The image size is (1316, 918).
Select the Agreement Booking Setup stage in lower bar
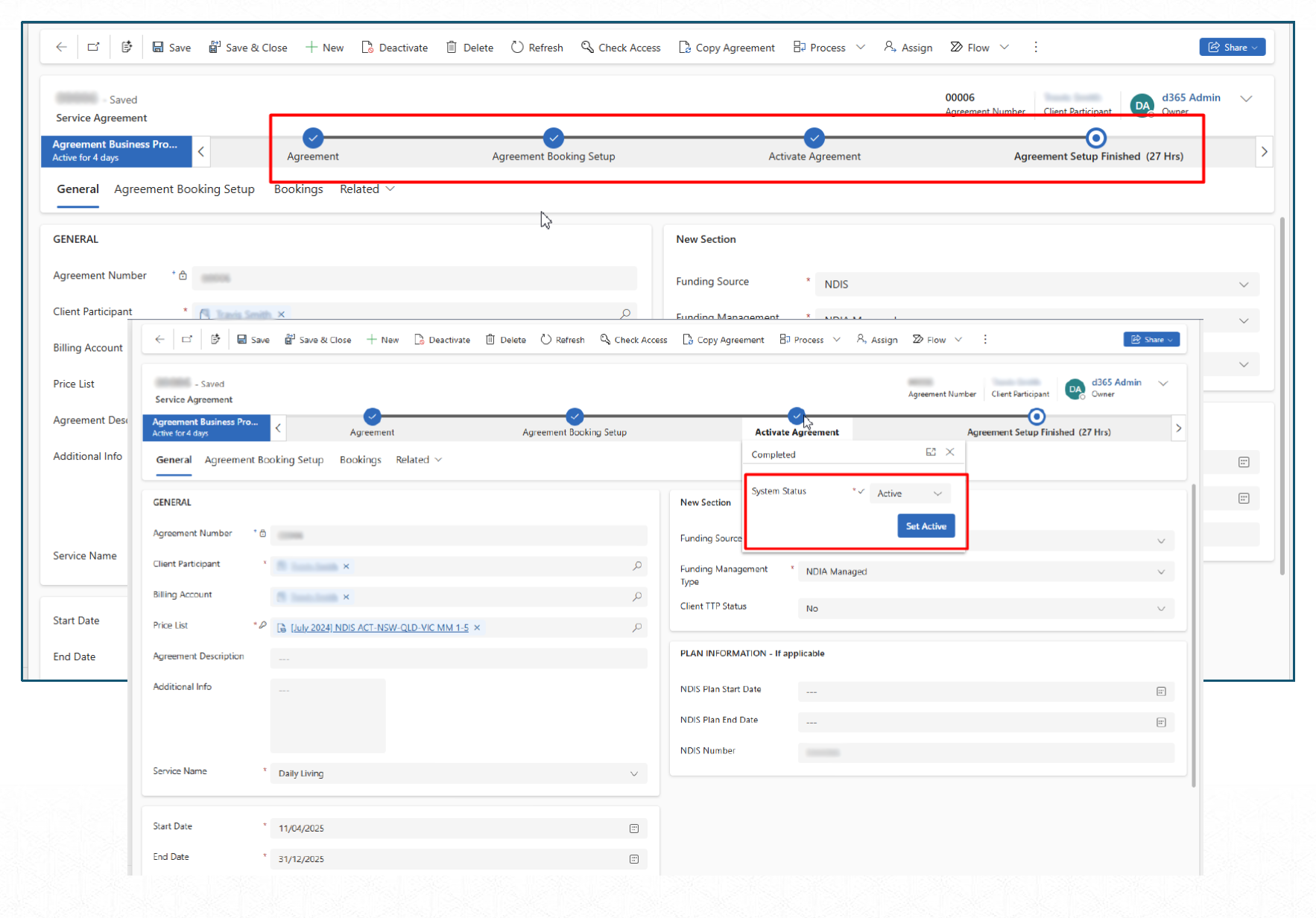[x=574, y=417]
